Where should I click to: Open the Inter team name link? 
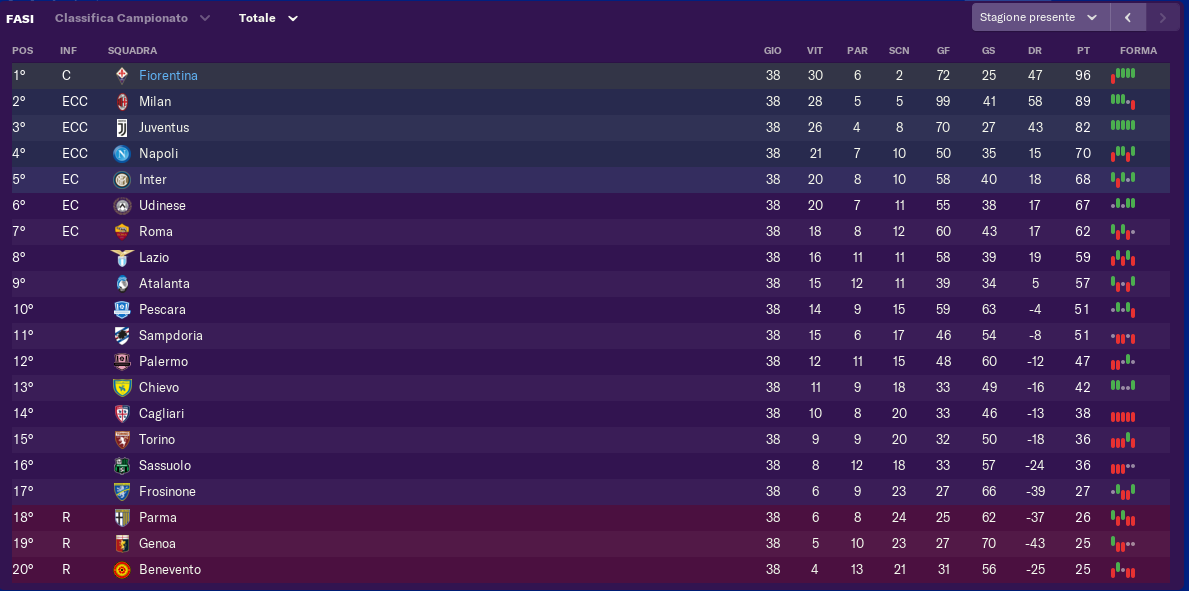point(152,180)
